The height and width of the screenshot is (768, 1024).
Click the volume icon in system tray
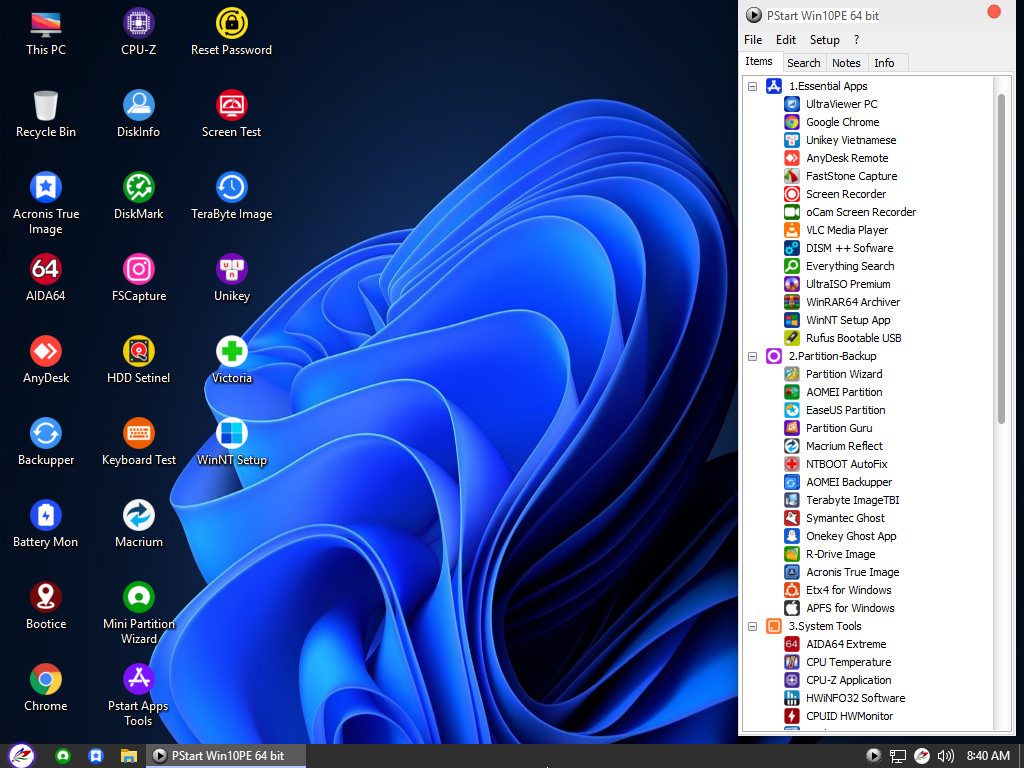[945, 756]
